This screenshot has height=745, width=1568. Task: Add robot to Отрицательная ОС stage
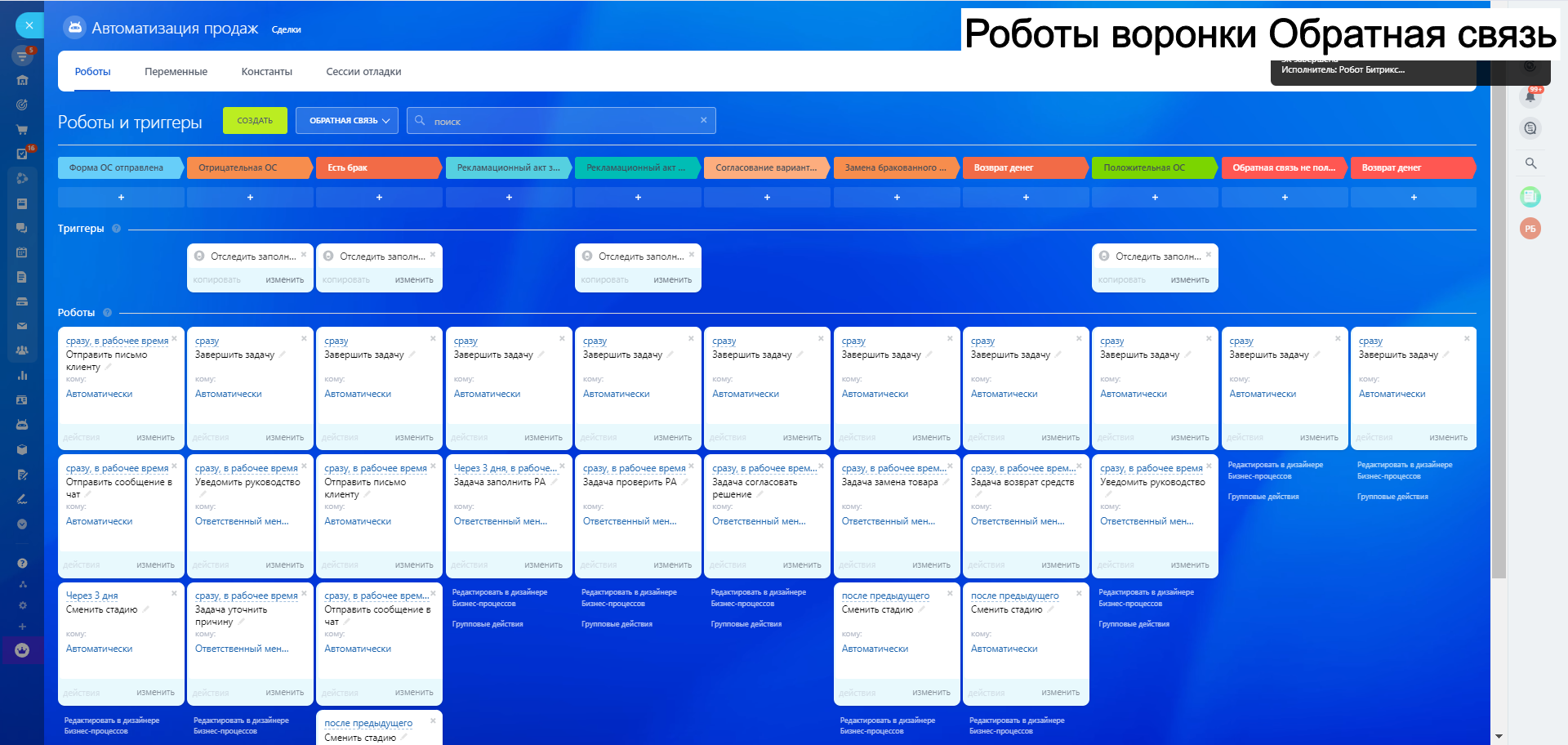(x=250, y=197)
